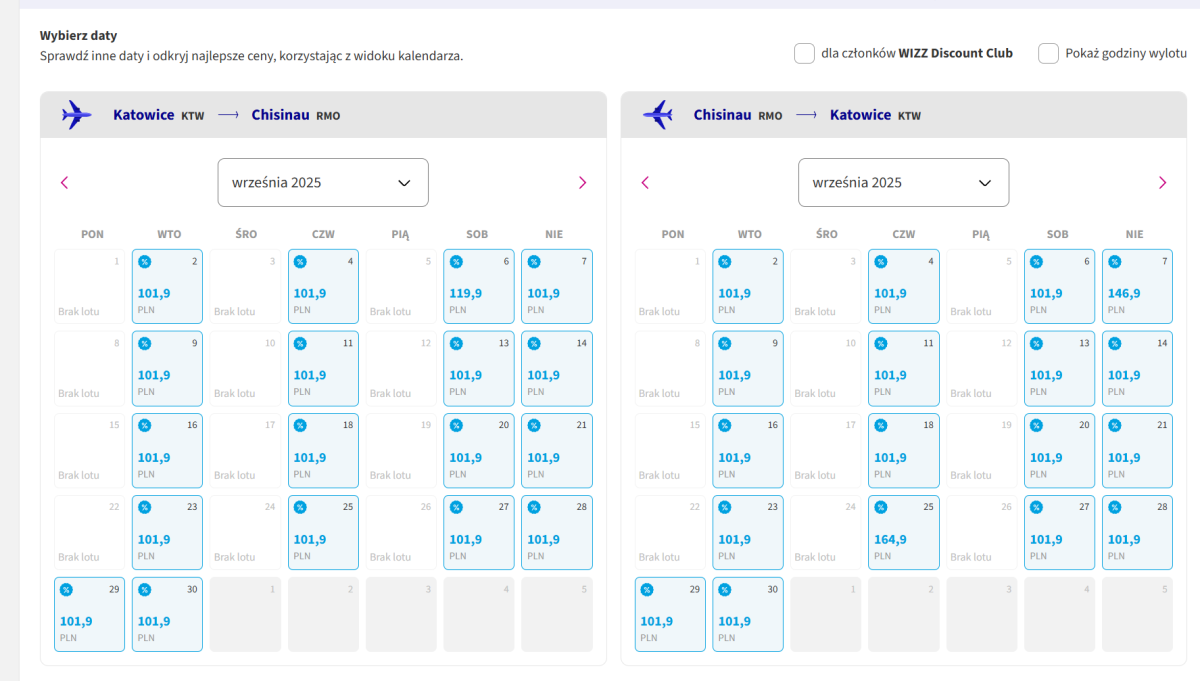Open outbound month dropdown 'września 2025'
The height and width of the screenshot is (681, 1200).
(x=322, y=182)
